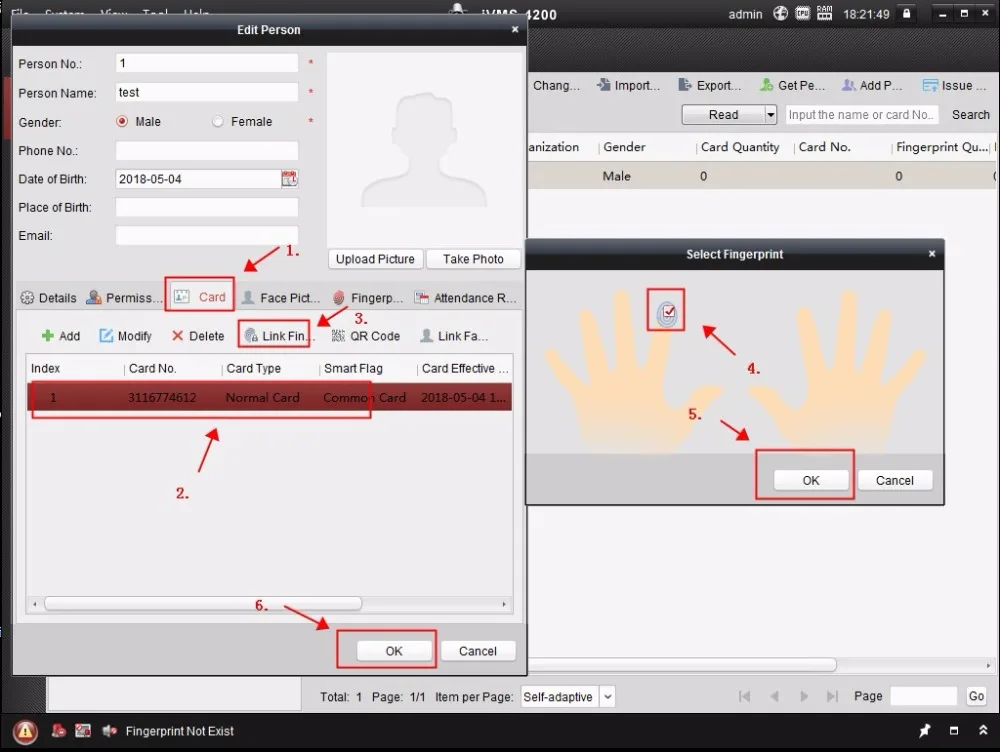Click the Phone No. input field
The width and height of the screenshot is (1000, 752).
click(207, 151)
